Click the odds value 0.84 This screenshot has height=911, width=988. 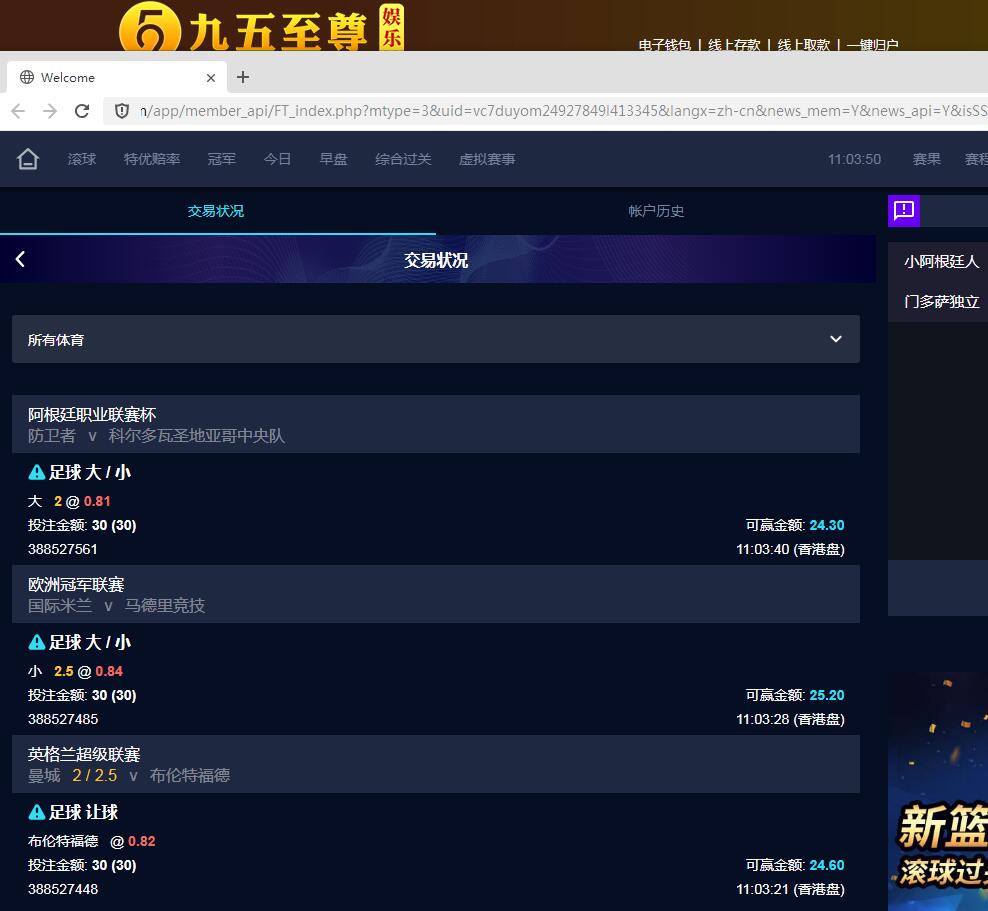[109, 672]
